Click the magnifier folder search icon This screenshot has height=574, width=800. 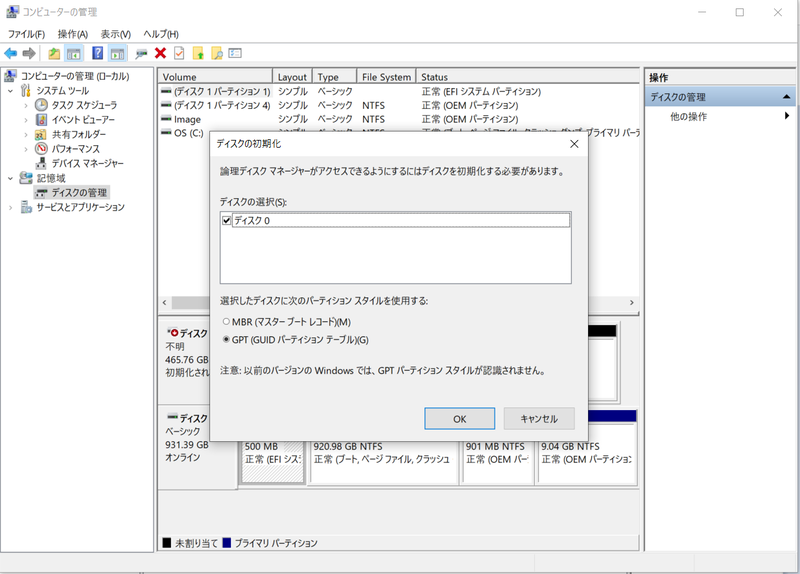(x=217, y=53)
